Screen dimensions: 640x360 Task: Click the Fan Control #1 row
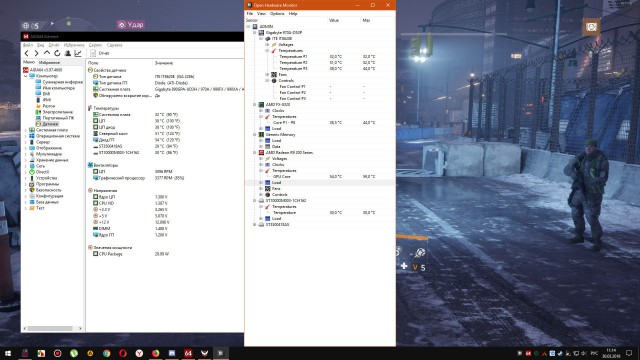coord(320,87)
